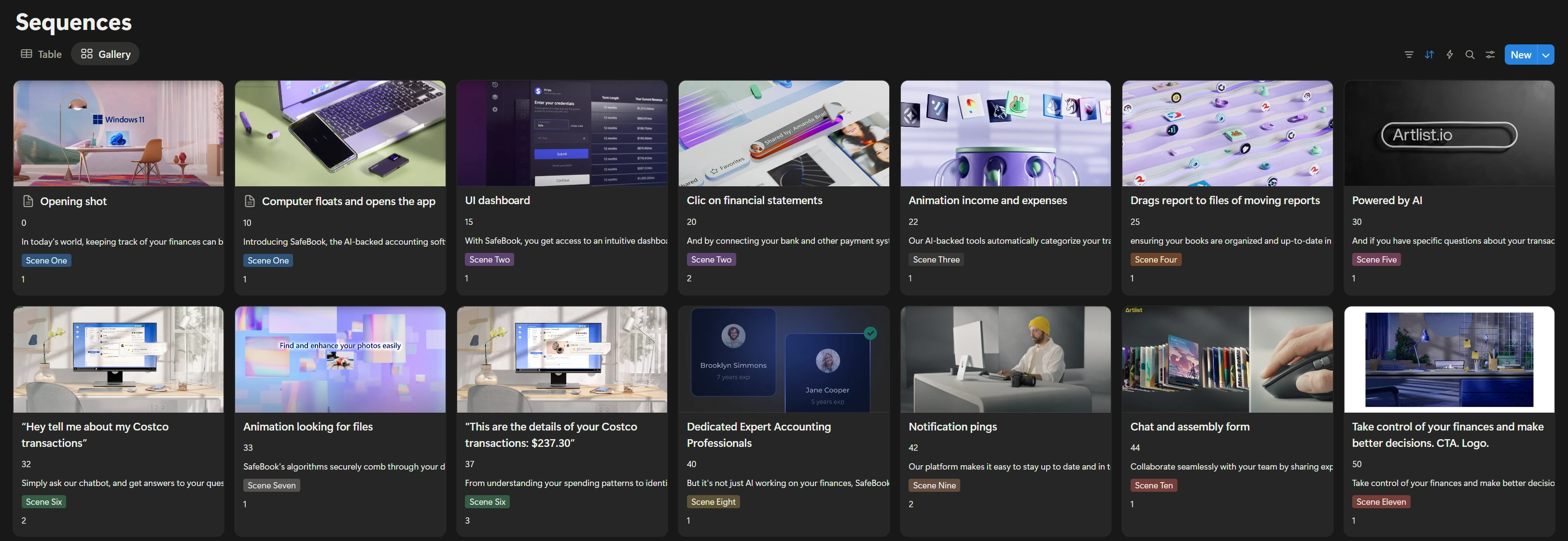This screenshot has height=541, width=1568.
Task: Open the filter menu icon
Action: [x=1409, y=55]
